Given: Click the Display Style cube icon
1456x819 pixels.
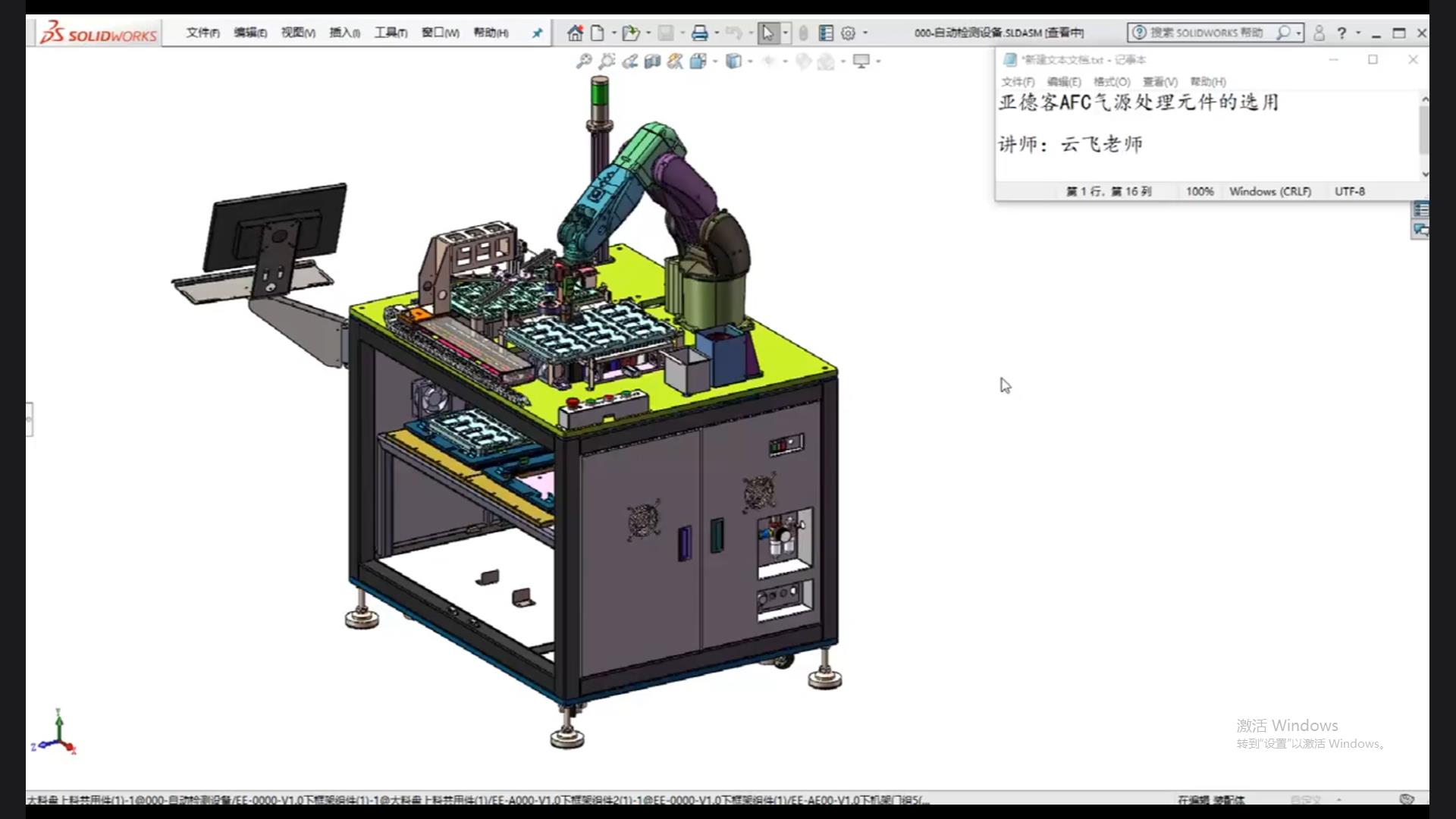Looking at the screenshot, I should tap(733, 61).
